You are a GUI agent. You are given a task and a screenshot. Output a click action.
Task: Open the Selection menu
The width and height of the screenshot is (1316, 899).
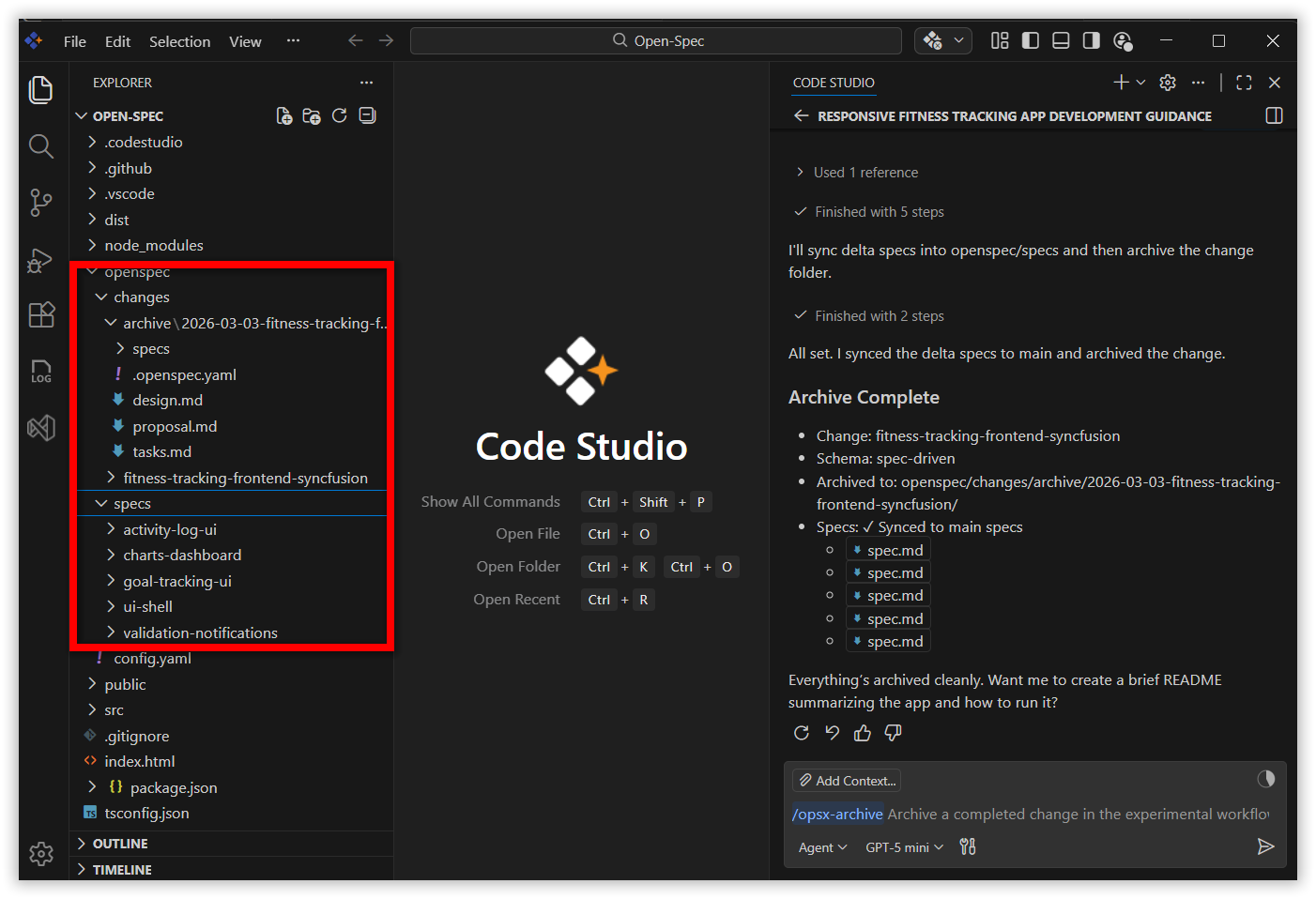coord(179,41)
